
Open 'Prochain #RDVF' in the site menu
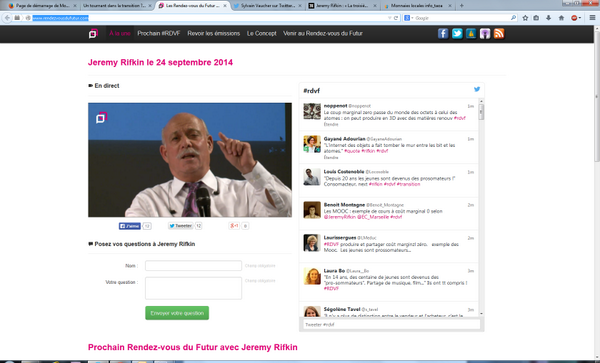coord(159,34)
